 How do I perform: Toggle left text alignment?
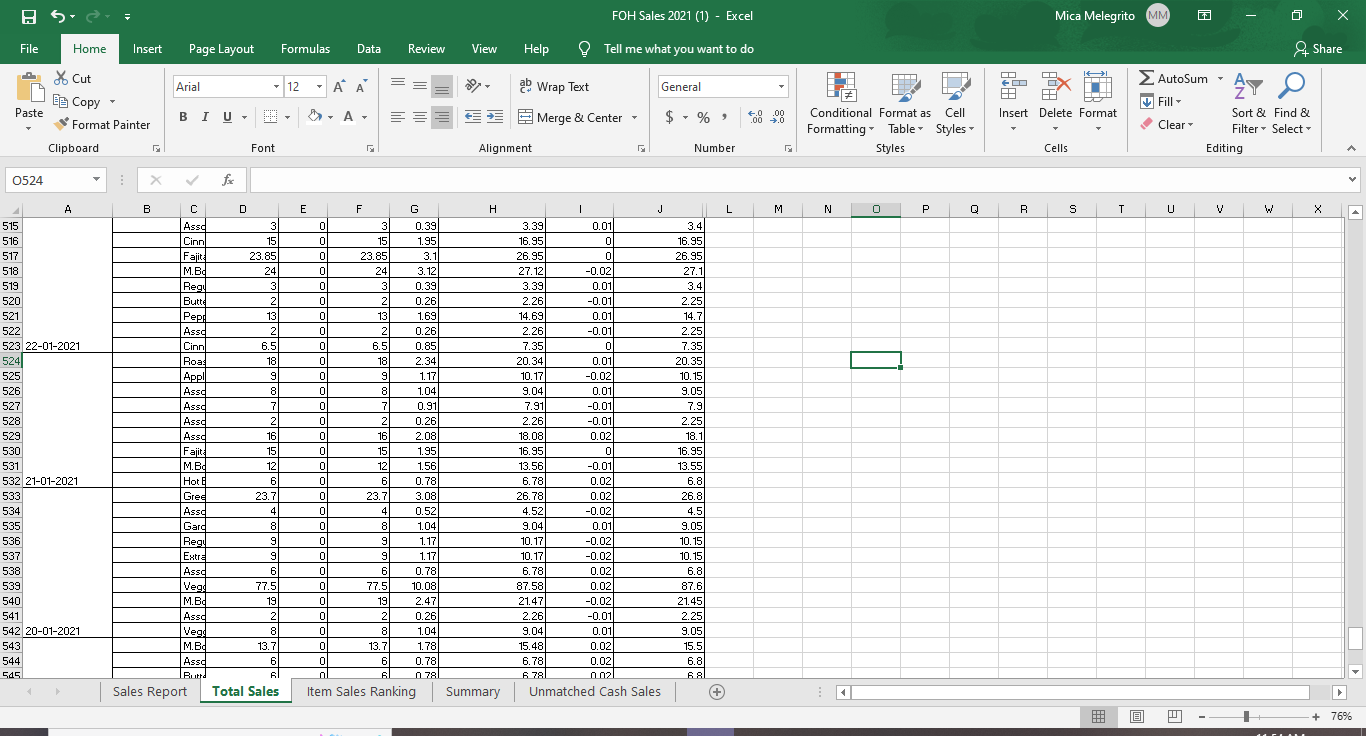(397, 118)
